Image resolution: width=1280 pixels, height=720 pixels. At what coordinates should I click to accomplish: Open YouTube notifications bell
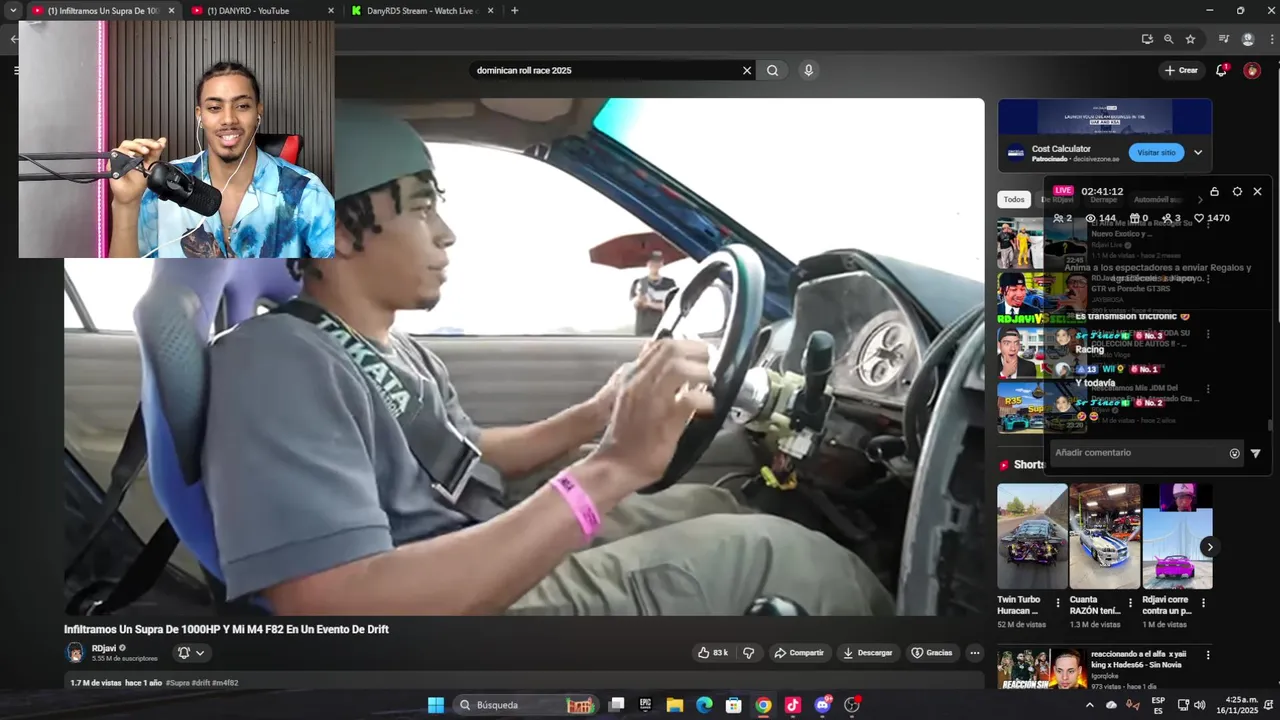1221,70
